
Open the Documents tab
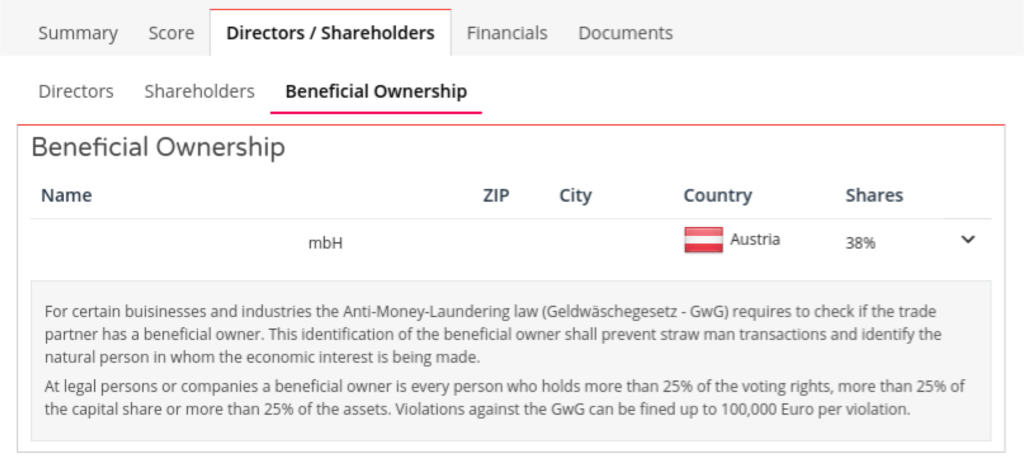625,33
